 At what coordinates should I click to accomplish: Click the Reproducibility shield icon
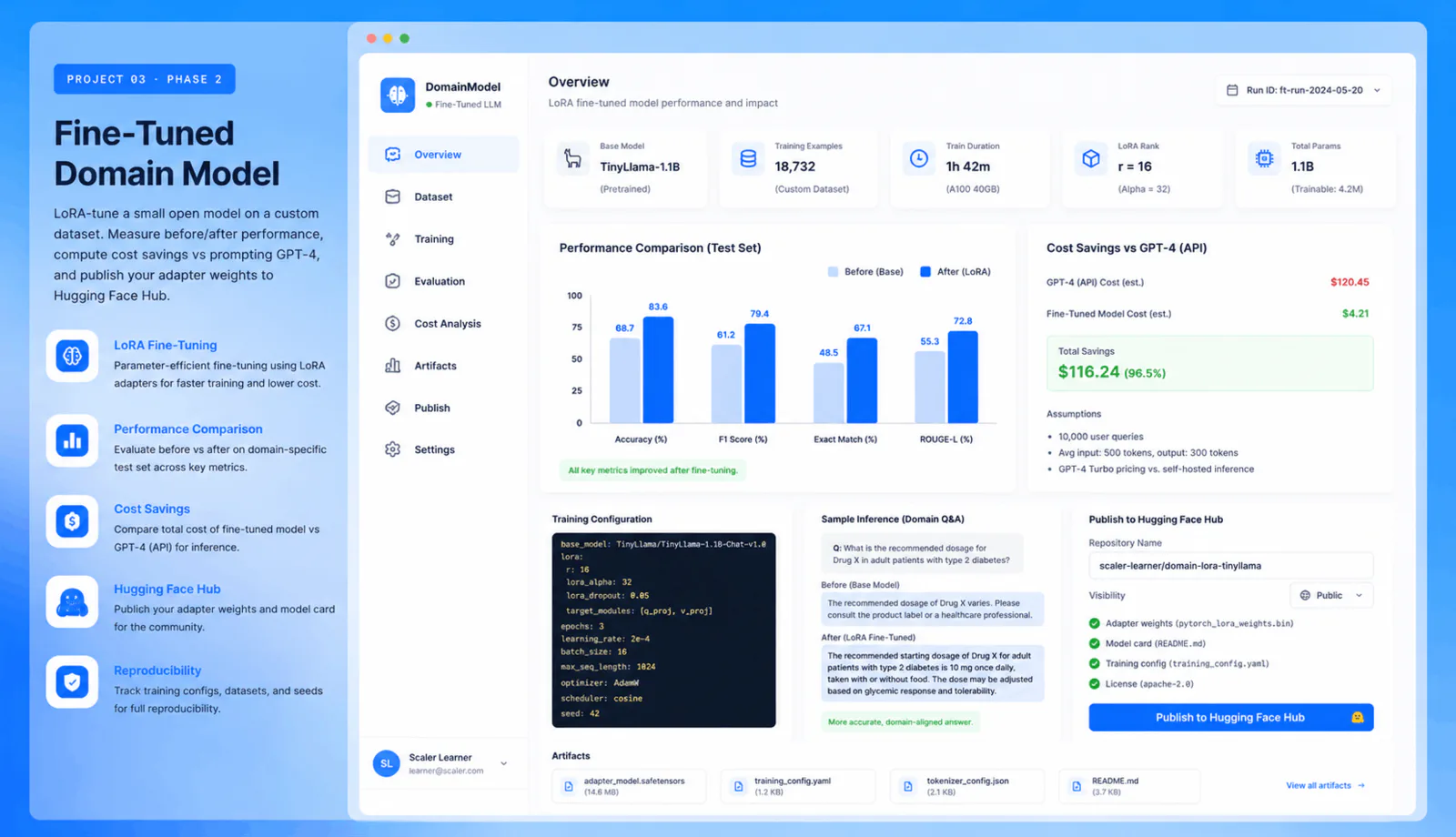tap(72, 681)
